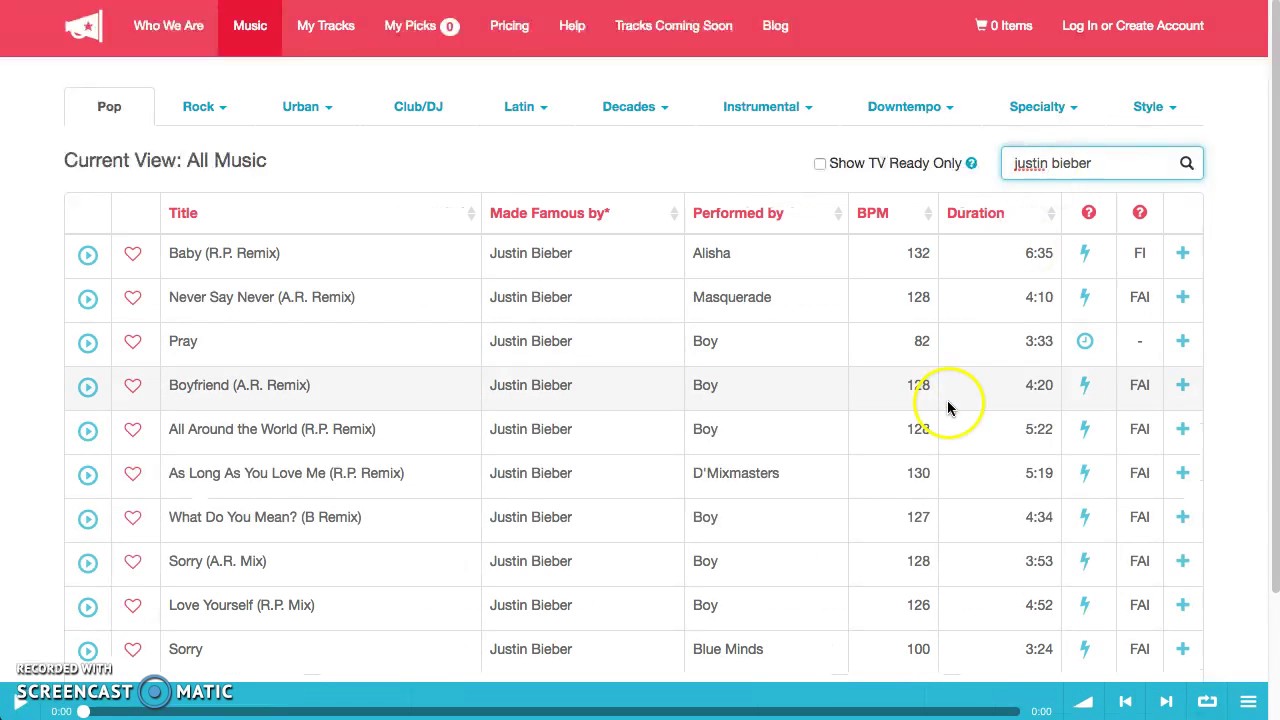The image size is (1280, 720).
Task: Open help tooltip beside Show TV Ready Only
Action: [971, 163]
